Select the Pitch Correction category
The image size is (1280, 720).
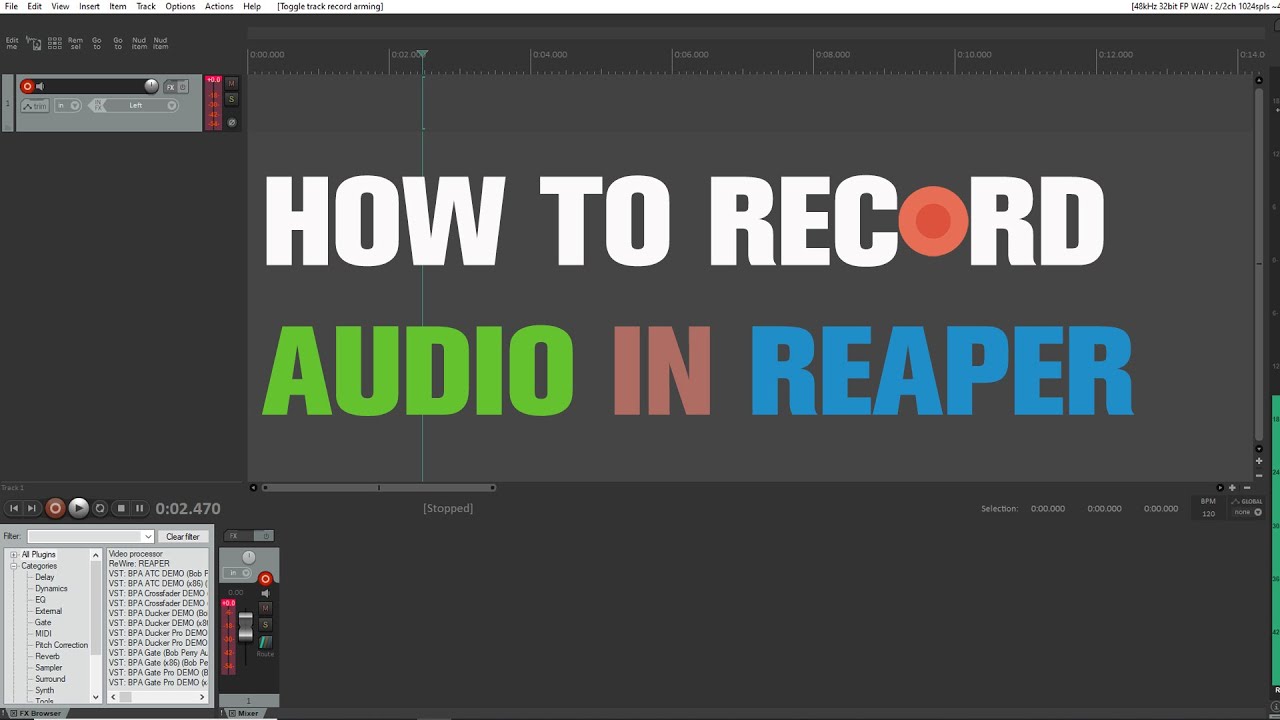62,645
